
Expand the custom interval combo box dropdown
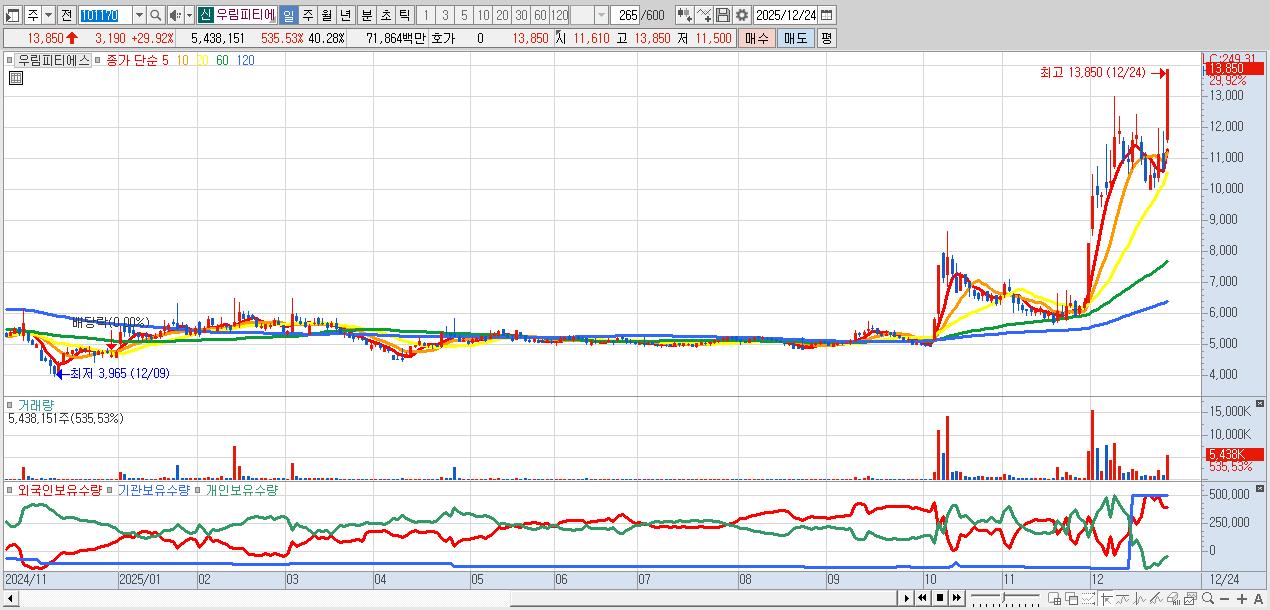pyautogui.click(x=601, y=15)
